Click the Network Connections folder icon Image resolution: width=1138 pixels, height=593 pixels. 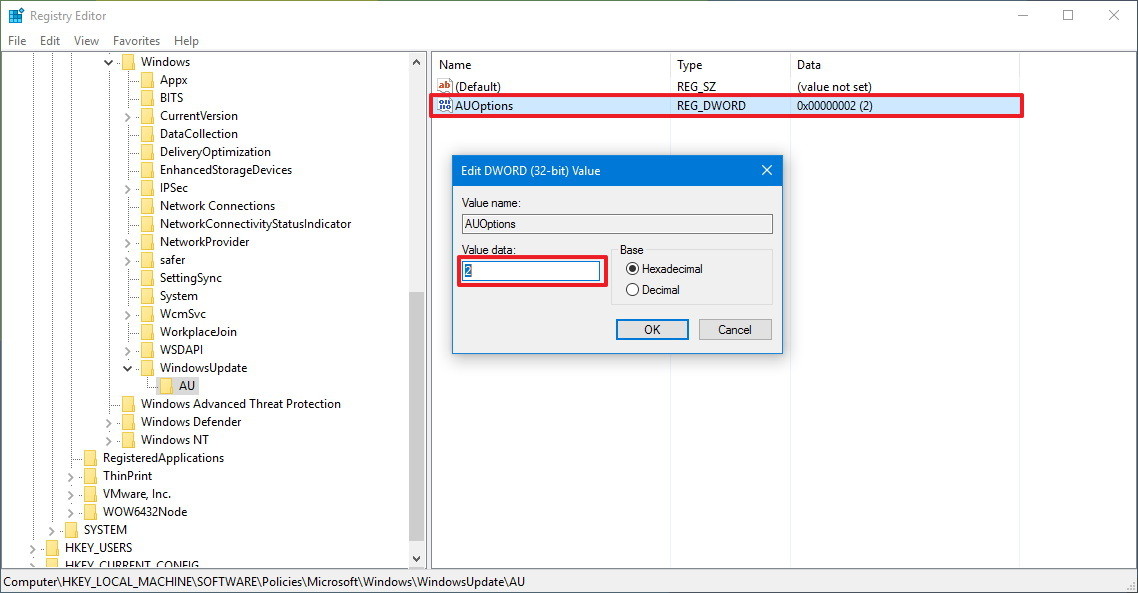point(147,206)
